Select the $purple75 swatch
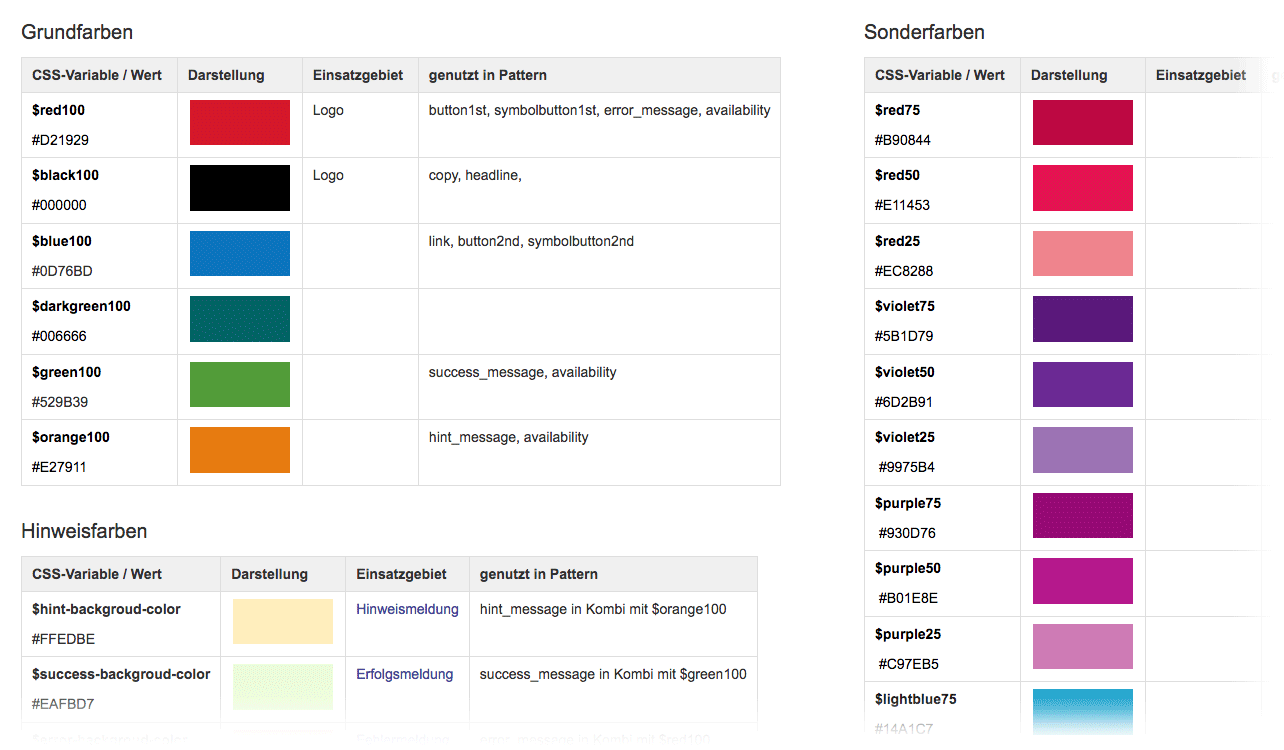 (x=1083, y=515)
